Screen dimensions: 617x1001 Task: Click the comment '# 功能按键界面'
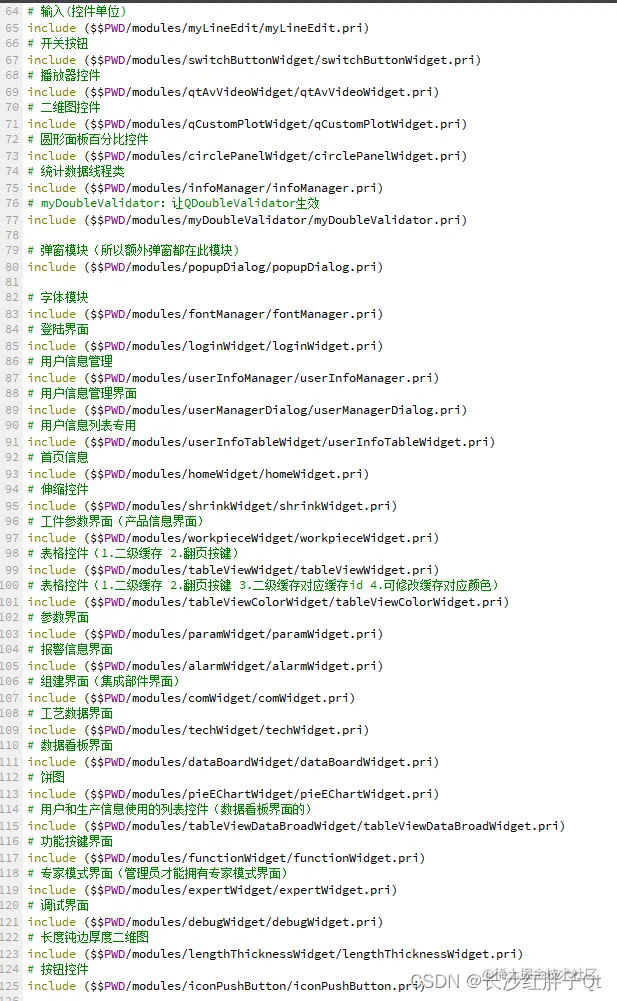[70, 841]
